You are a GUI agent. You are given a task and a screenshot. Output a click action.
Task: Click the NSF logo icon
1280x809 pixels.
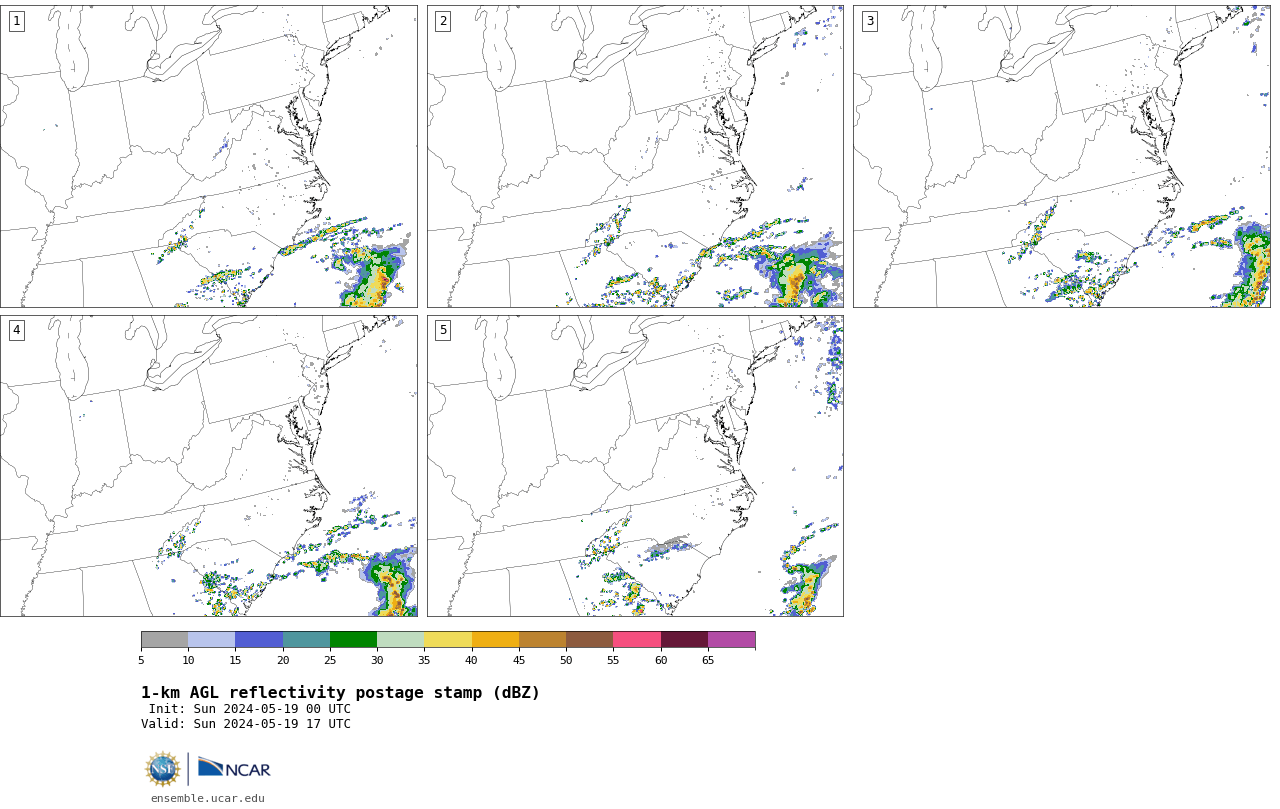point(163,769)
